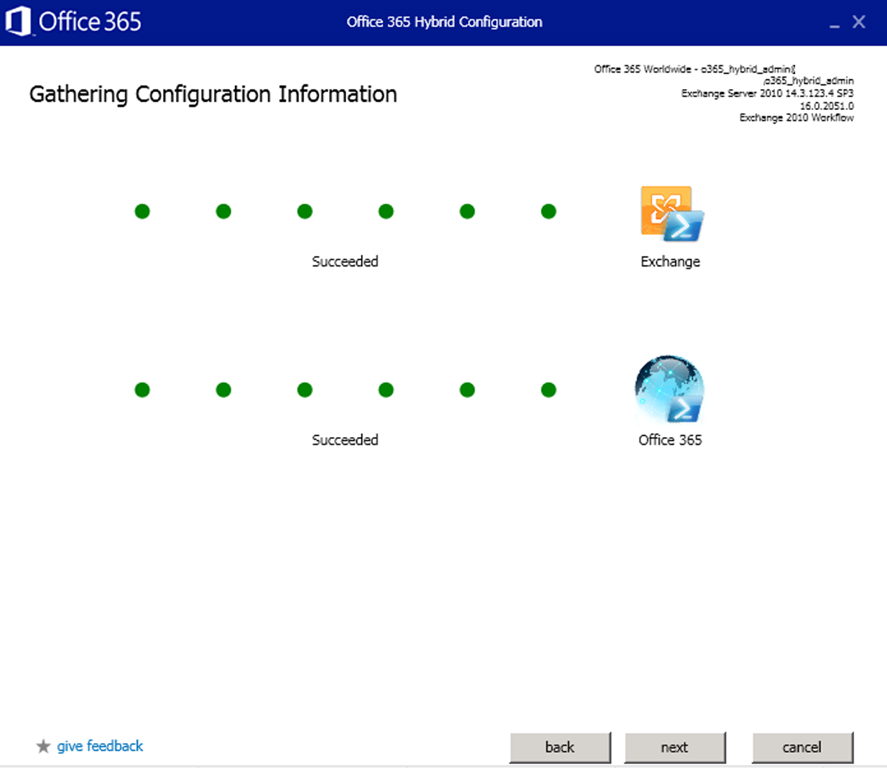Click the Succeeded status under Office 365 progress
Viewport: 887px width, 768px height.
345,440
